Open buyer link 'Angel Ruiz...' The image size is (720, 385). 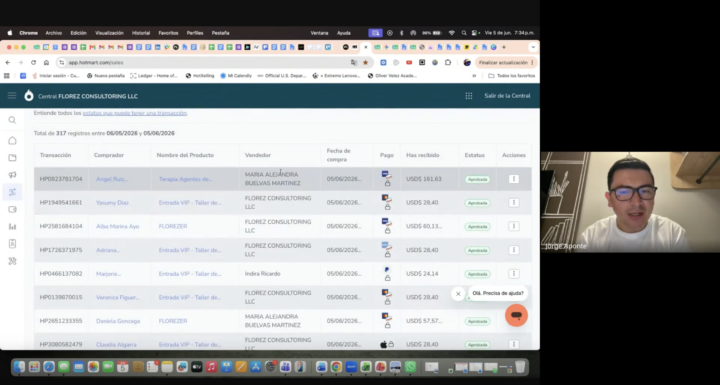click(112, 179)
